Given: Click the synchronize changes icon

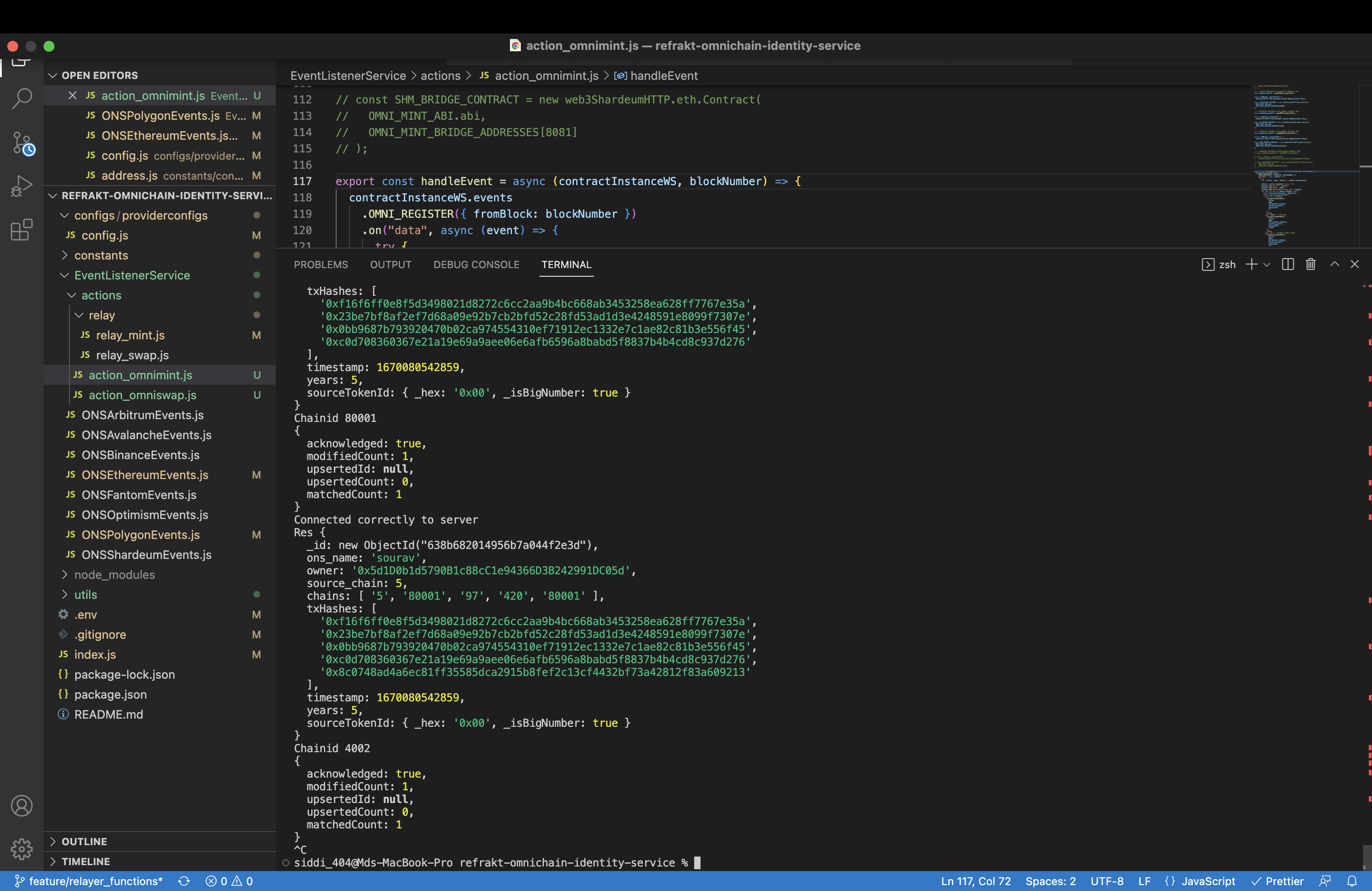Looking at the screenshot, I should click(x=184, y=881).
